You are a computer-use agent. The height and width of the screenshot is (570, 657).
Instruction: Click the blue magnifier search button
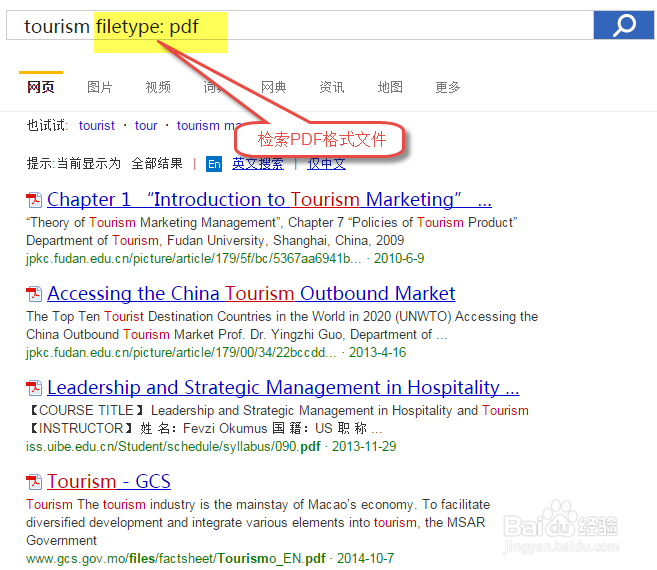coord(623,26)
